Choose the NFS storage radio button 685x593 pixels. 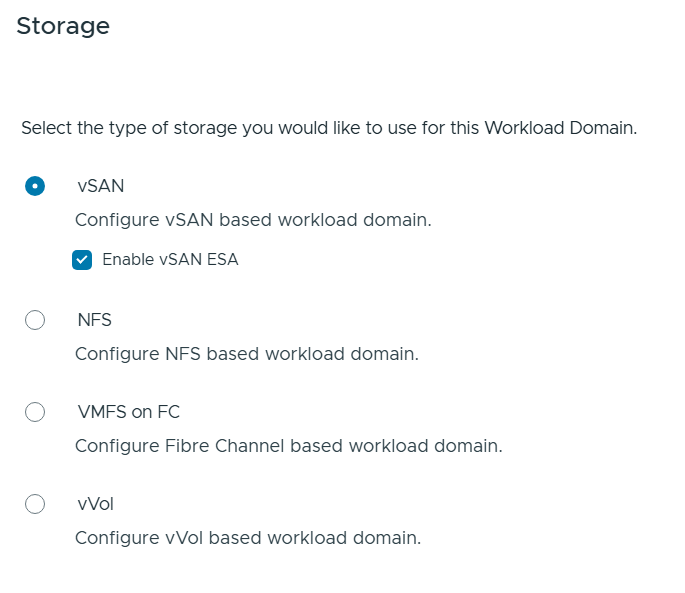[x=35, y=321]
